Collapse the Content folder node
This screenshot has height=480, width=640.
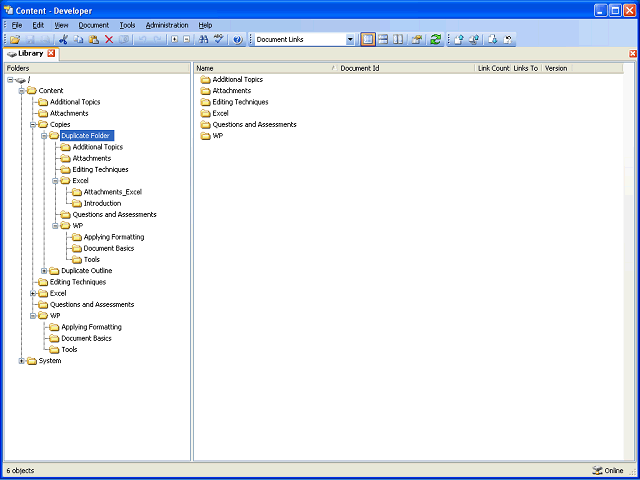22,91
